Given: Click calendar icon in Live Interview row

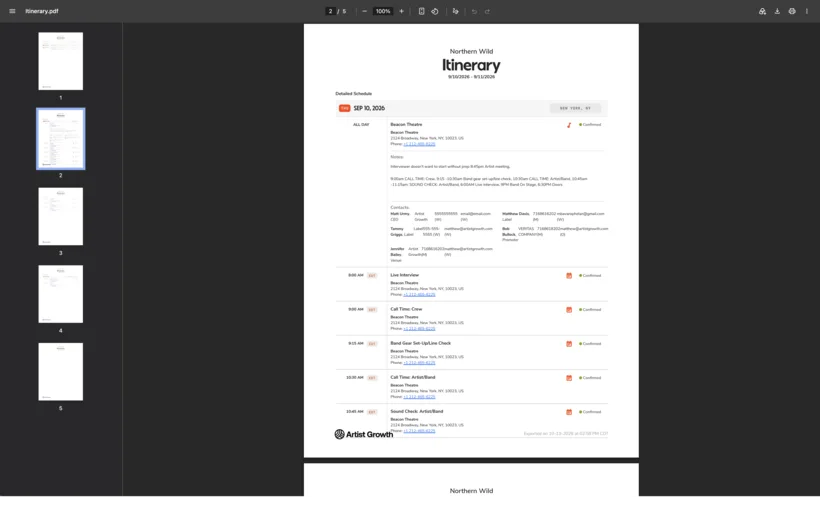Looking at the screenshot, I should pyautogui.click(x=569, y=276).
